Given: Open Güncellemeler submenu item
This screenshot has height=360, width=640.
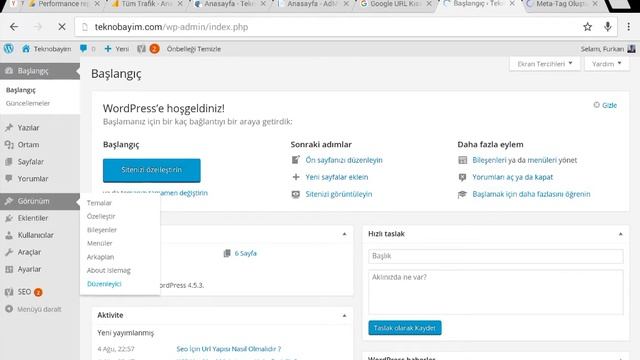Looking at the screenshot, I should (28, 103).
